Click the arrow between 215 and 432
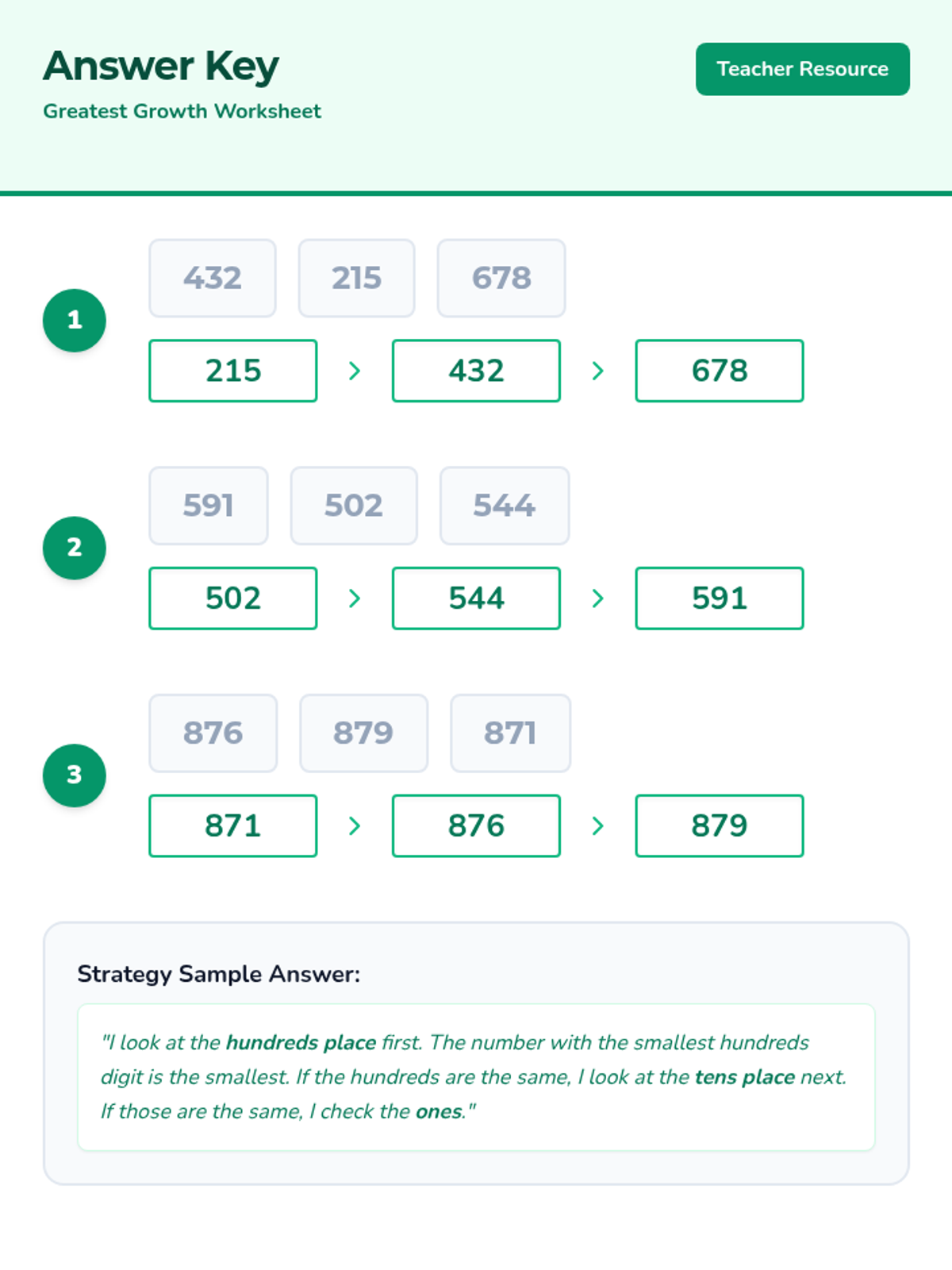 coord(355,371)
